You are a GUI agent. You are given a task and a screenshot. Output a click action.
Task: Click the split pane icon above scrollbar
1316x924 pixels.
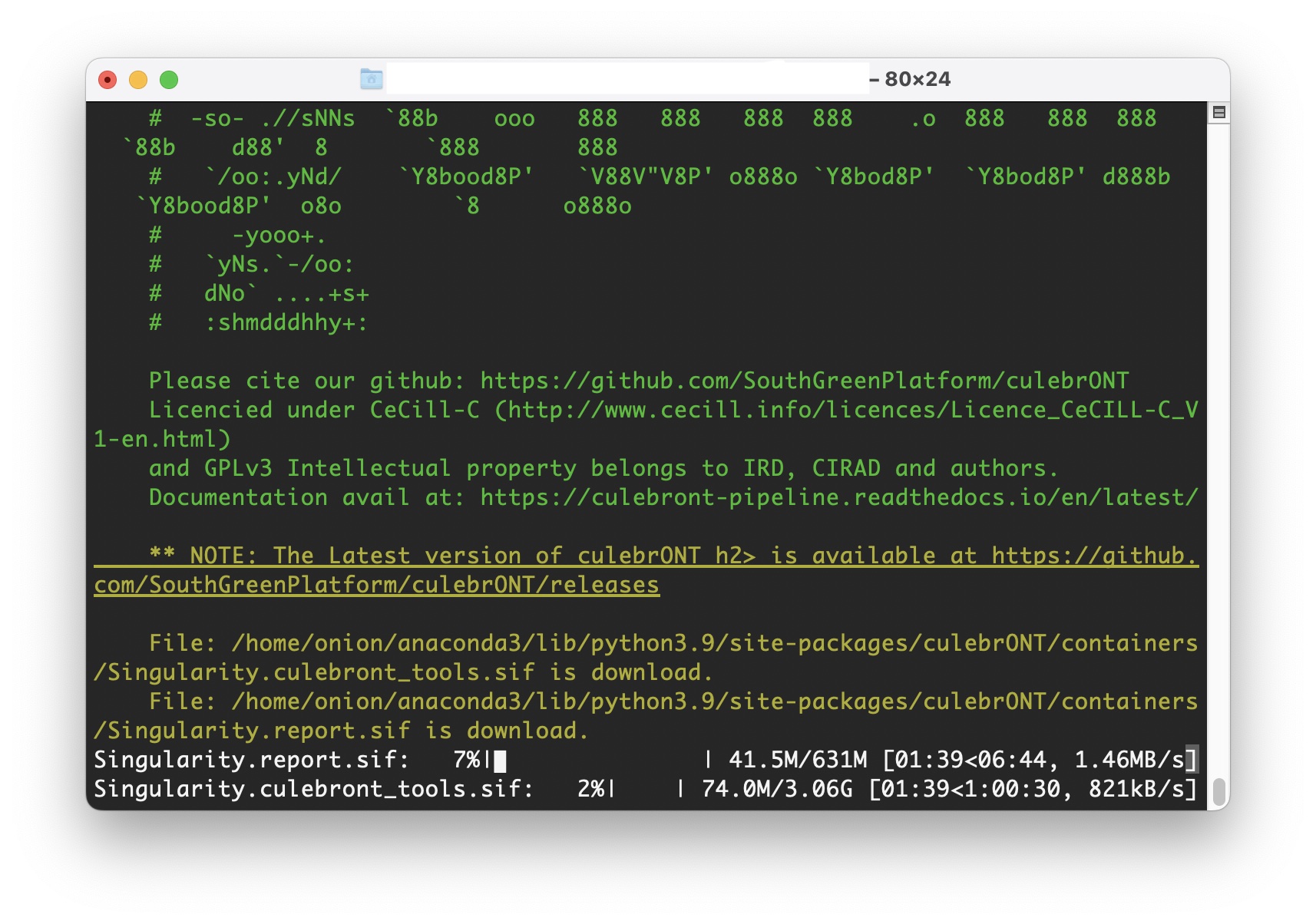coord(1218,113)
